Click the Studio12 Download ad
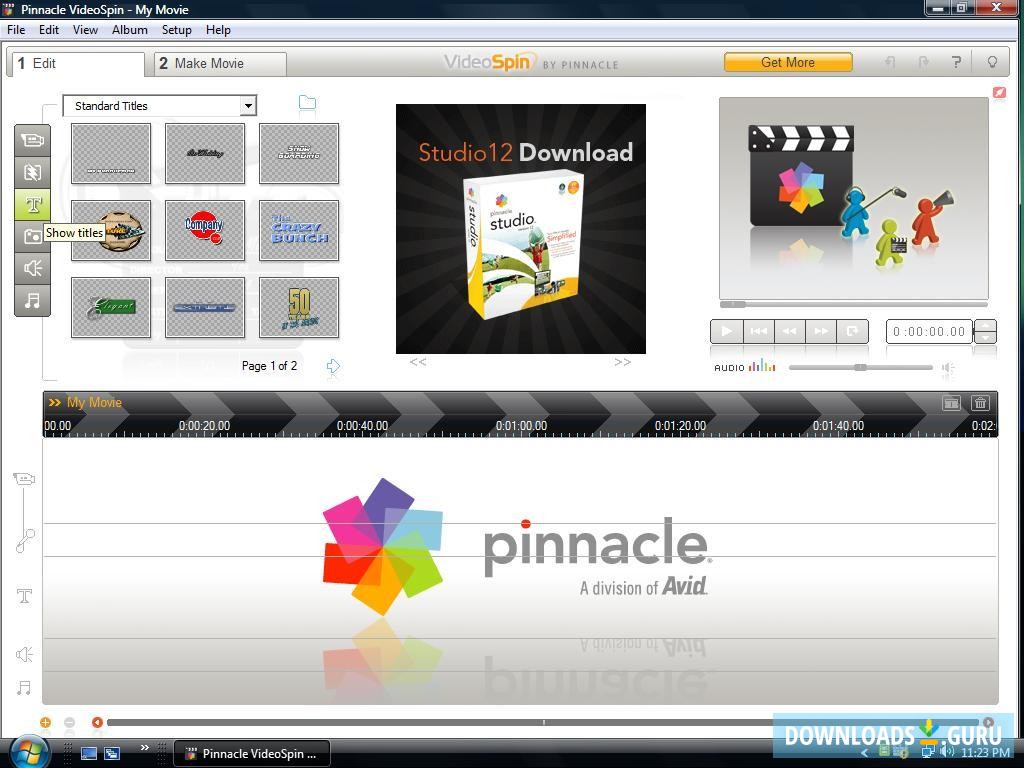 pyautogui.click(x=520, y=229)
